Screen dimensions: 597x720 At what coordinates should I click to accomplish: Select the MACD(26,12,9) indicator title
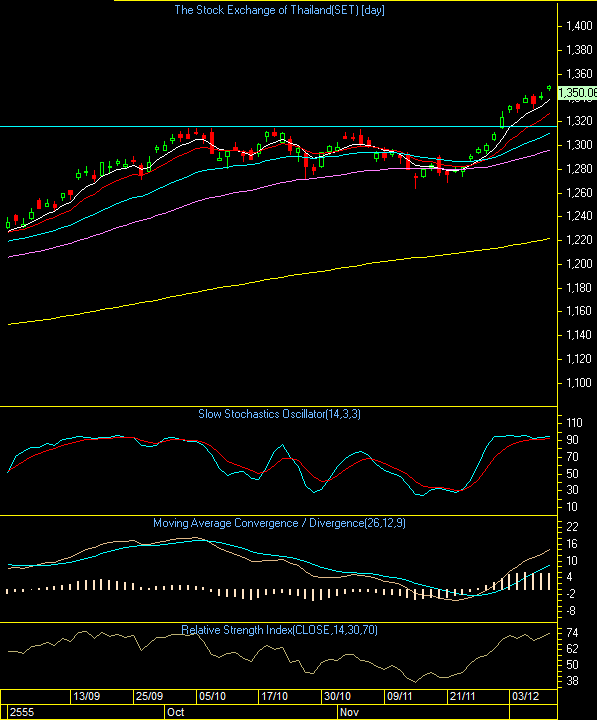(x=279, y=523)
